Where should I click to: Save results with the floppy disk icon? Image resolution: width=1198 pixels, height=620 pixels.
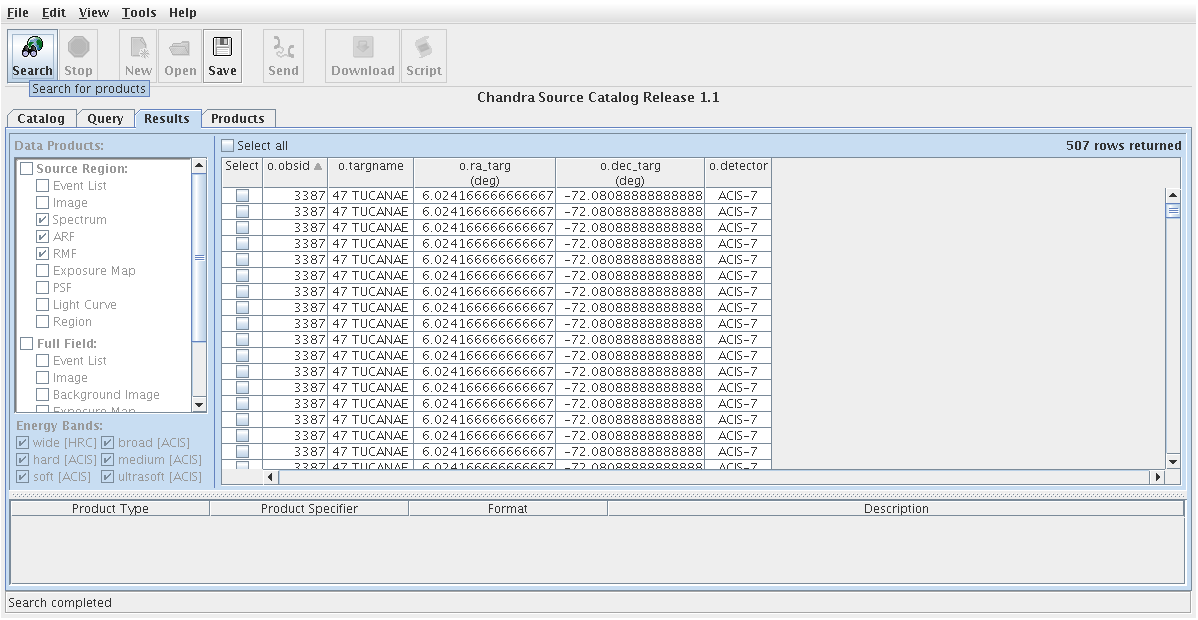point(222,48)
